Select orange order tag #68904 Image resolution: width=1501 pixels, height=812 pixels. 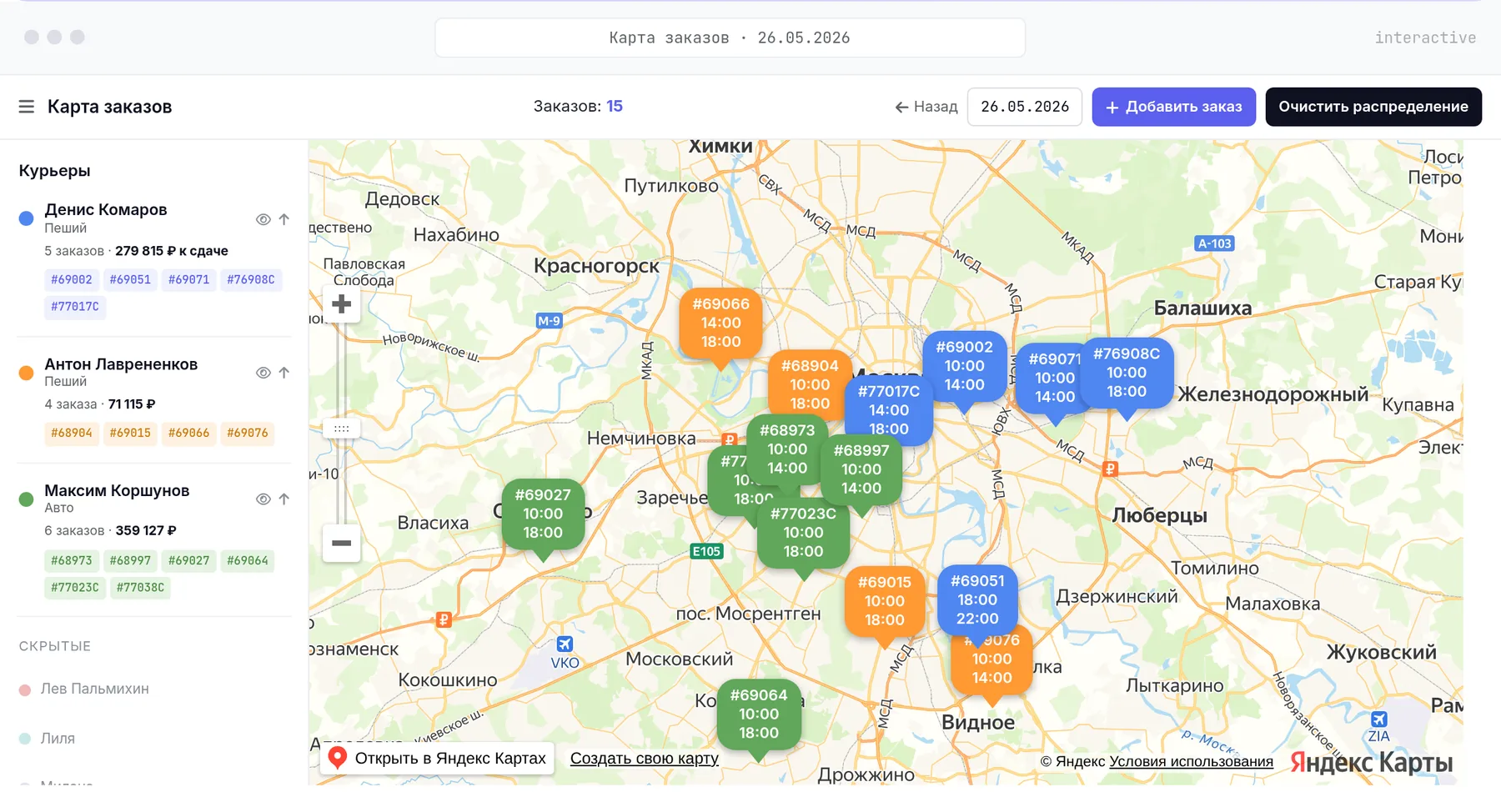point(72,434)
